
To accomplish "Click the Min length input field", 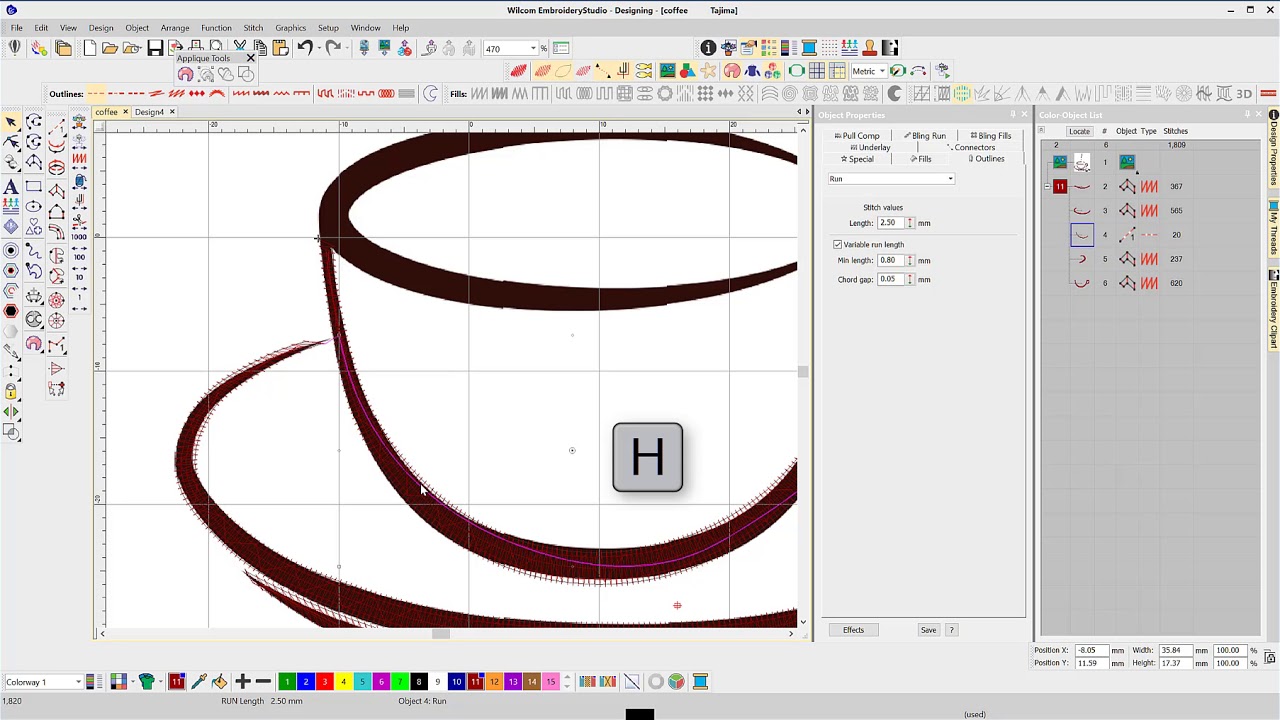I will pos(890,261).
